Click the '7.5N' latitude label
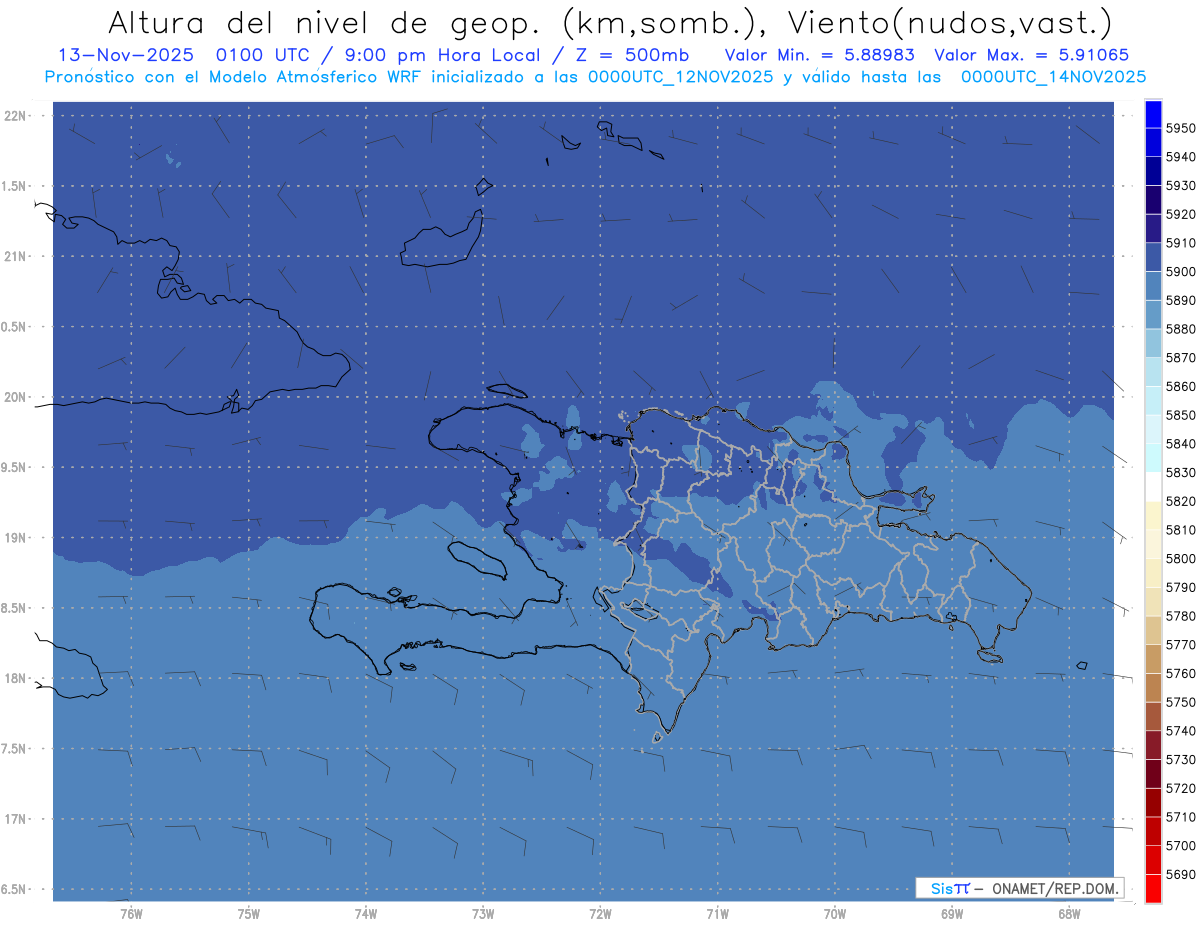This screenshot has width=1200, height=927. (13, 749)
